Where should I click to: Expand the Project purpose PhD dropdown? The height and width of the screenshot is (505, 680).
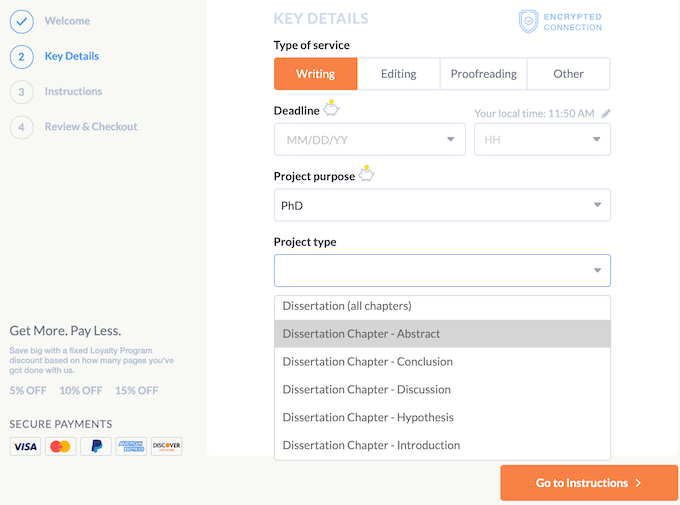click(x=441, y=206)
